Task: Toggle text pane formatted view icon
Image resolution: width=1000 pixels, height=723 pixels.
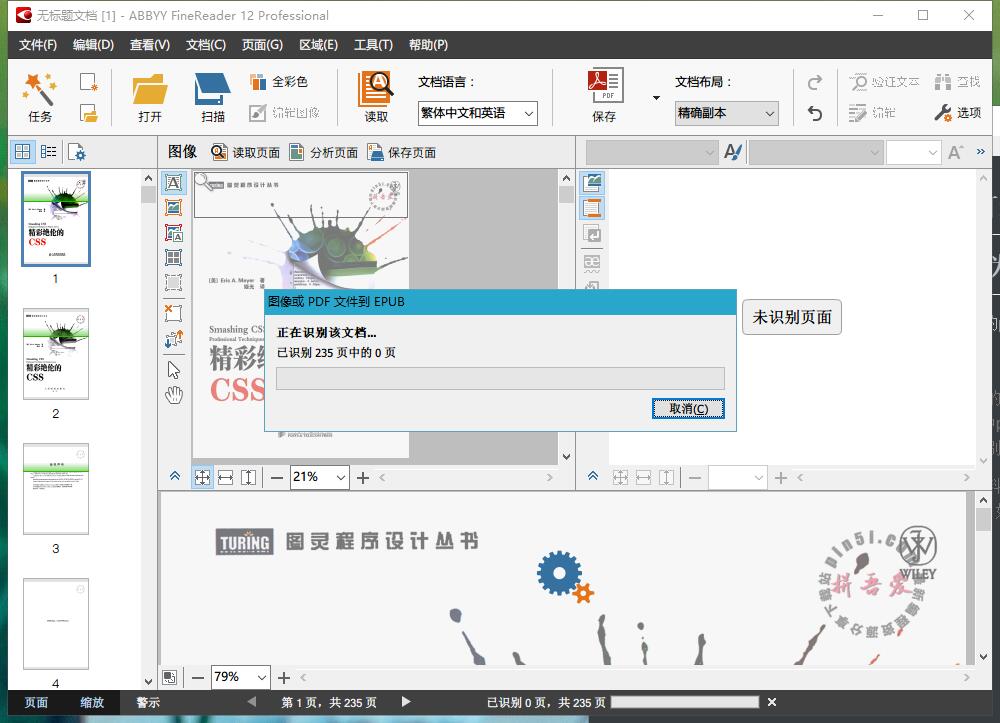Action: (x=592, y=208)
